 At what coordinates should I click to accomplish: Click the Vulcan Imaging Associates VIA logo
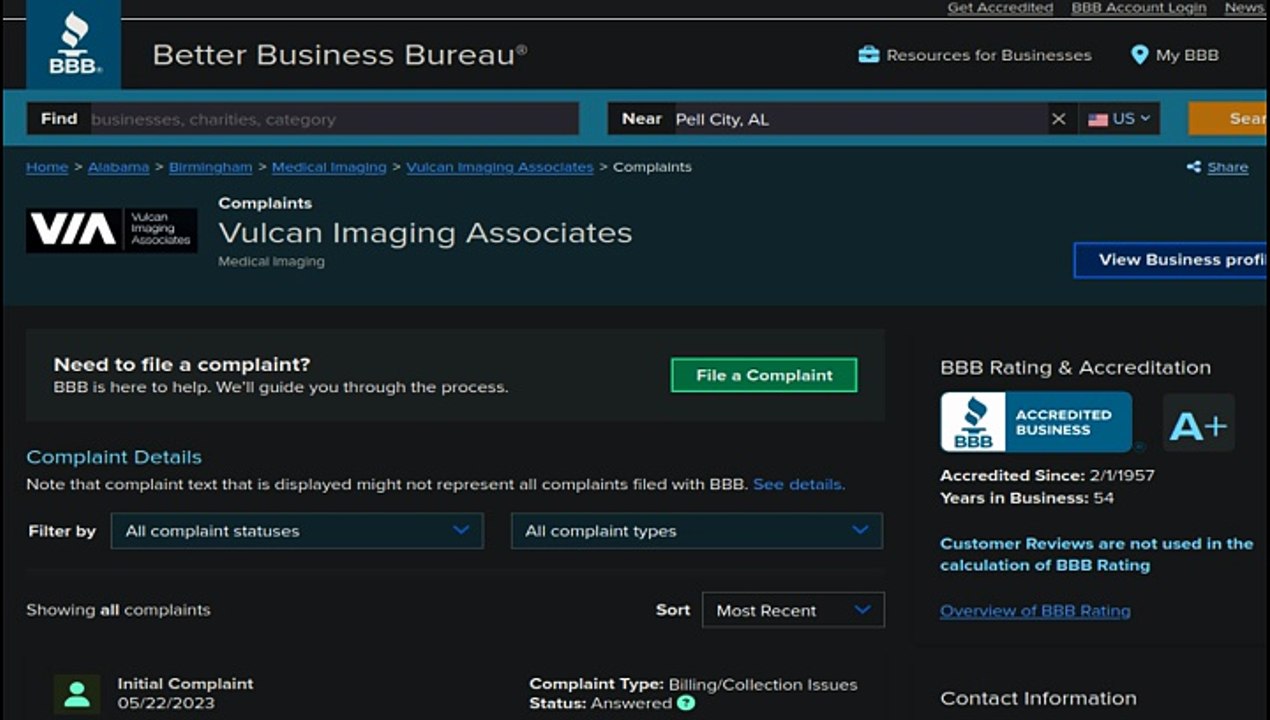[x=111, y=230]
